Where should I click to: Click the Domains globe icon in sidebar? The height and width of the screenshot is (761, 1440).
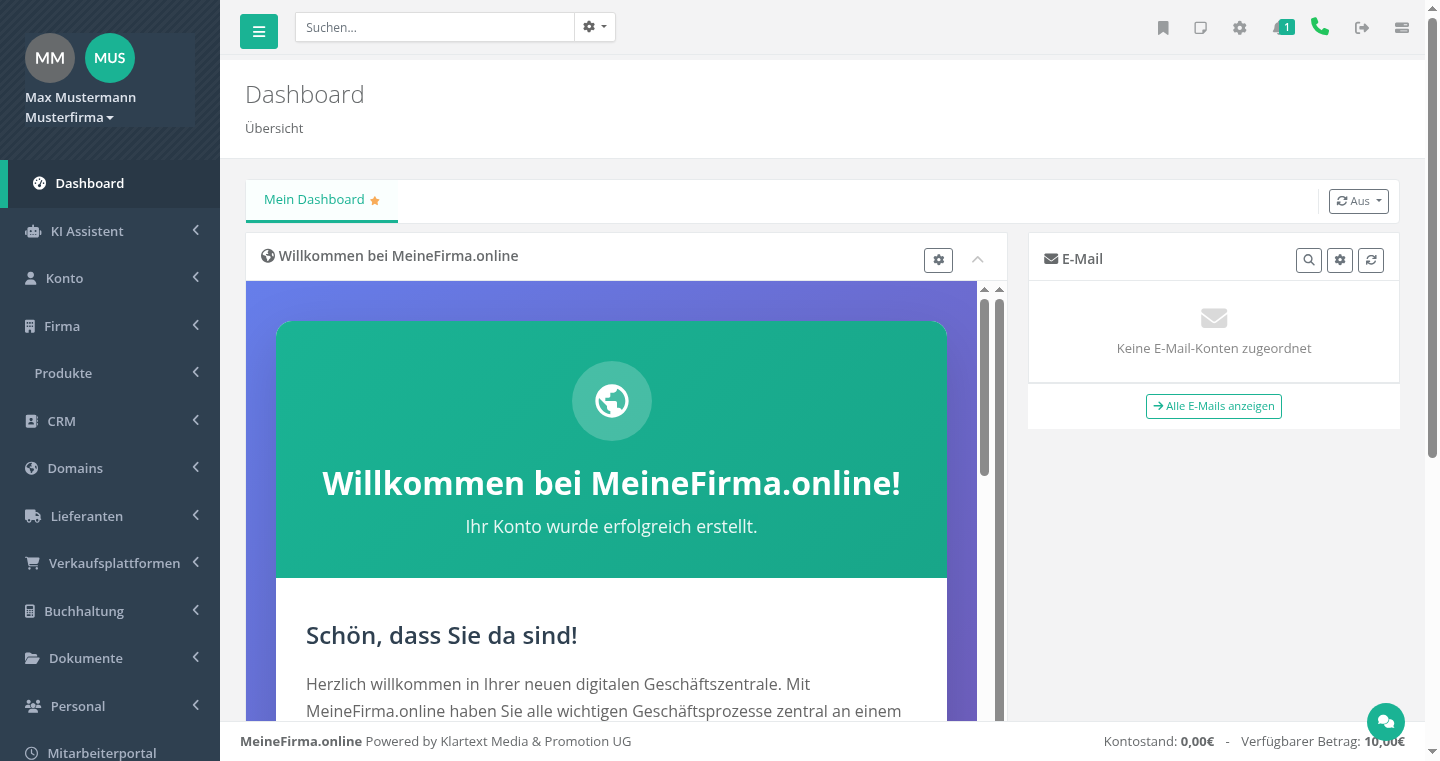pos(32,468)
